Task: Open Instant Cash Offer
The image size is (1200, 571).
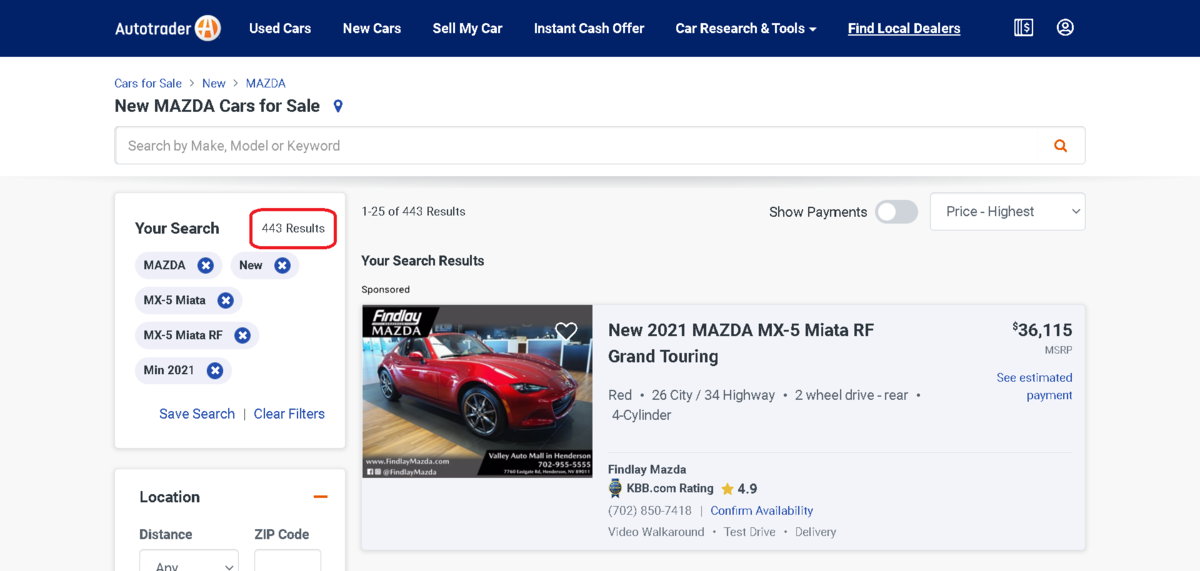Action: (589, 28)
